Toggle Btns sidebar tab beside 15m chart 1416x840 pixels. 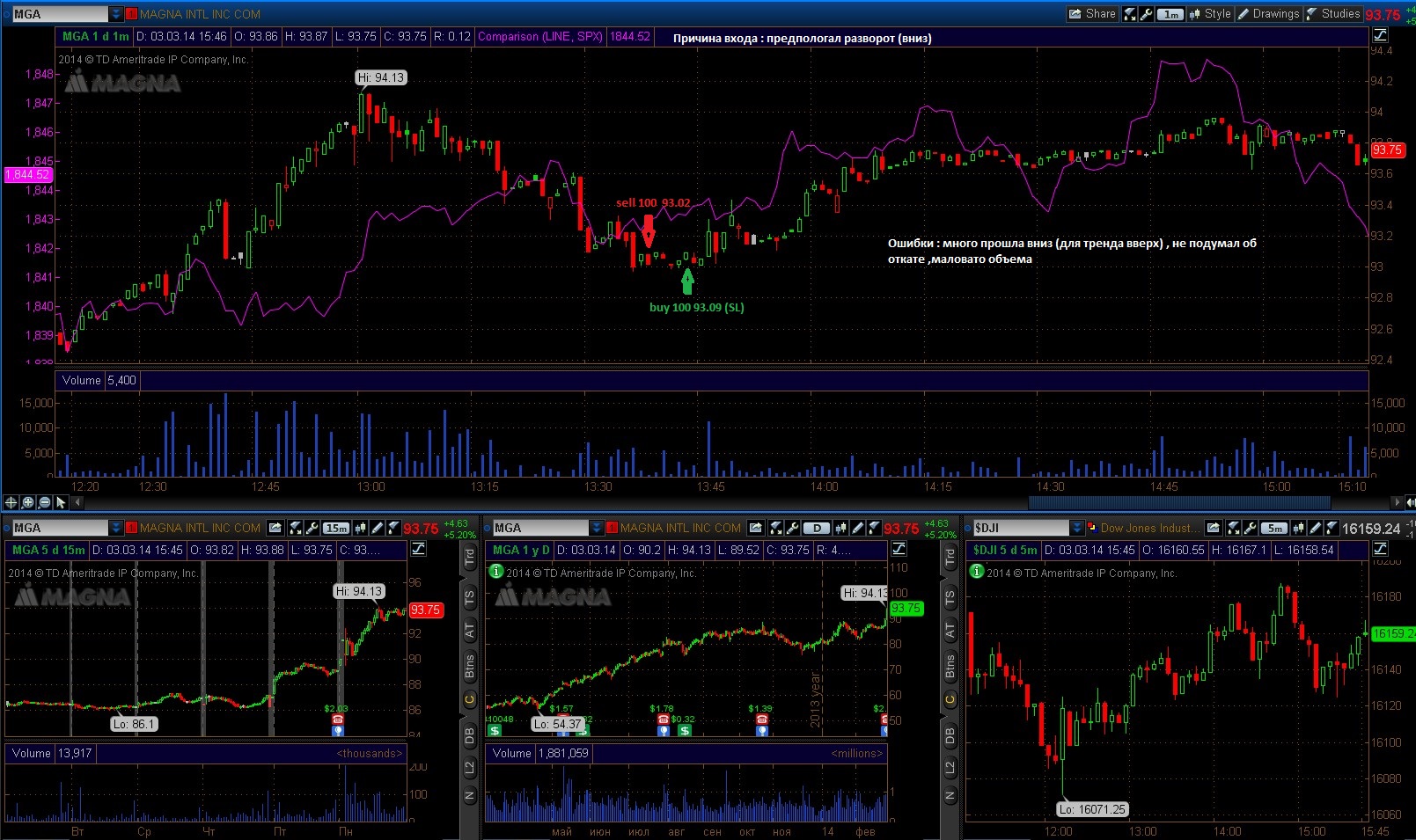point(469,667)
